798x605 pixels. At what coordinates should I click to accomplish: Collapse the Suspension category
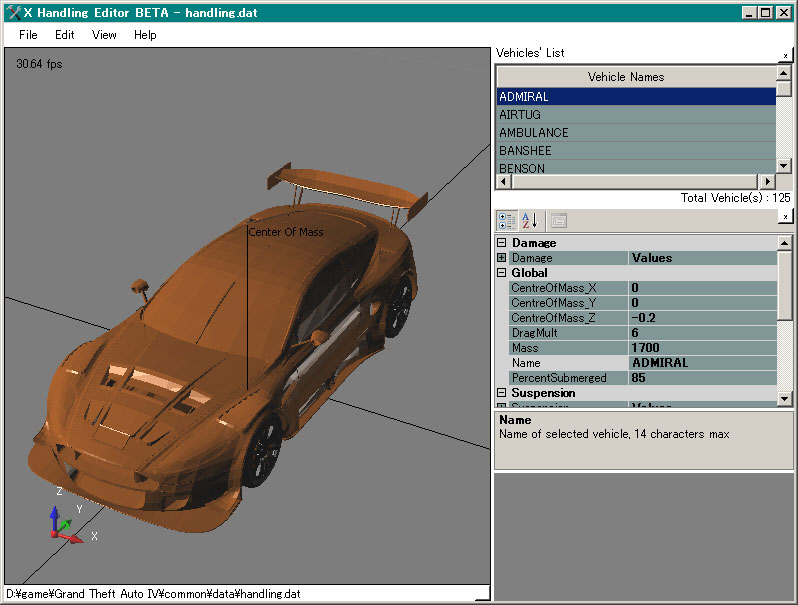502,393
